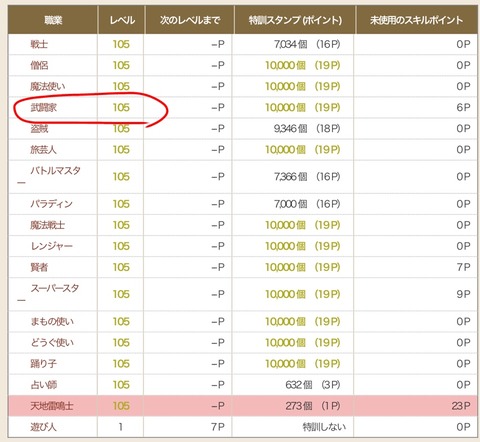480x442 pixels.
Task: Click the 特訓スタンプ (ポイント) column header
Action: click(295, 20)
